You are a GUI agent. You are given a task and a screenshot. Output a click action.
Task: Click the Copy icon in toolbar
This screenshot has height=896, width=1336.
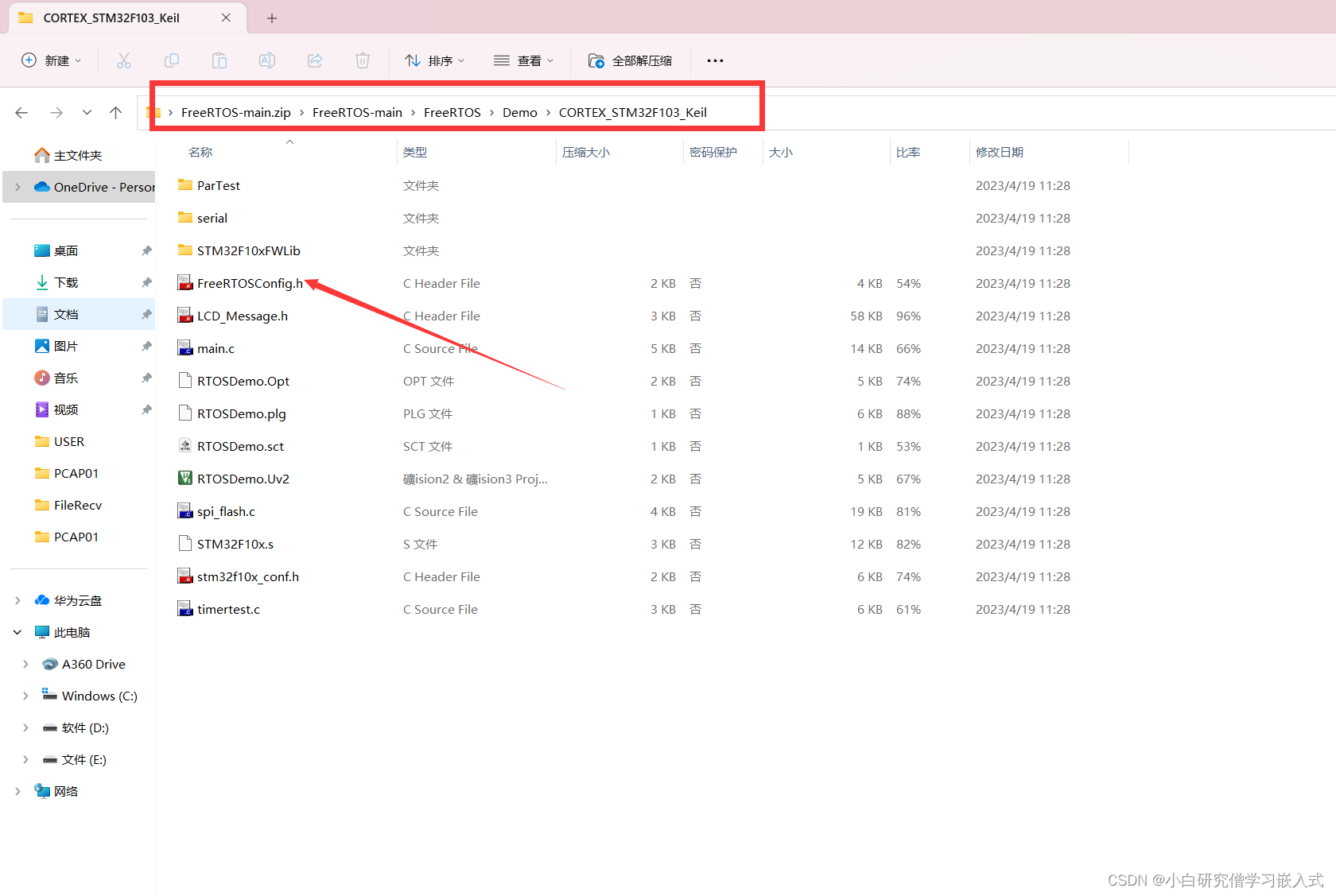(x=172, y=60)
